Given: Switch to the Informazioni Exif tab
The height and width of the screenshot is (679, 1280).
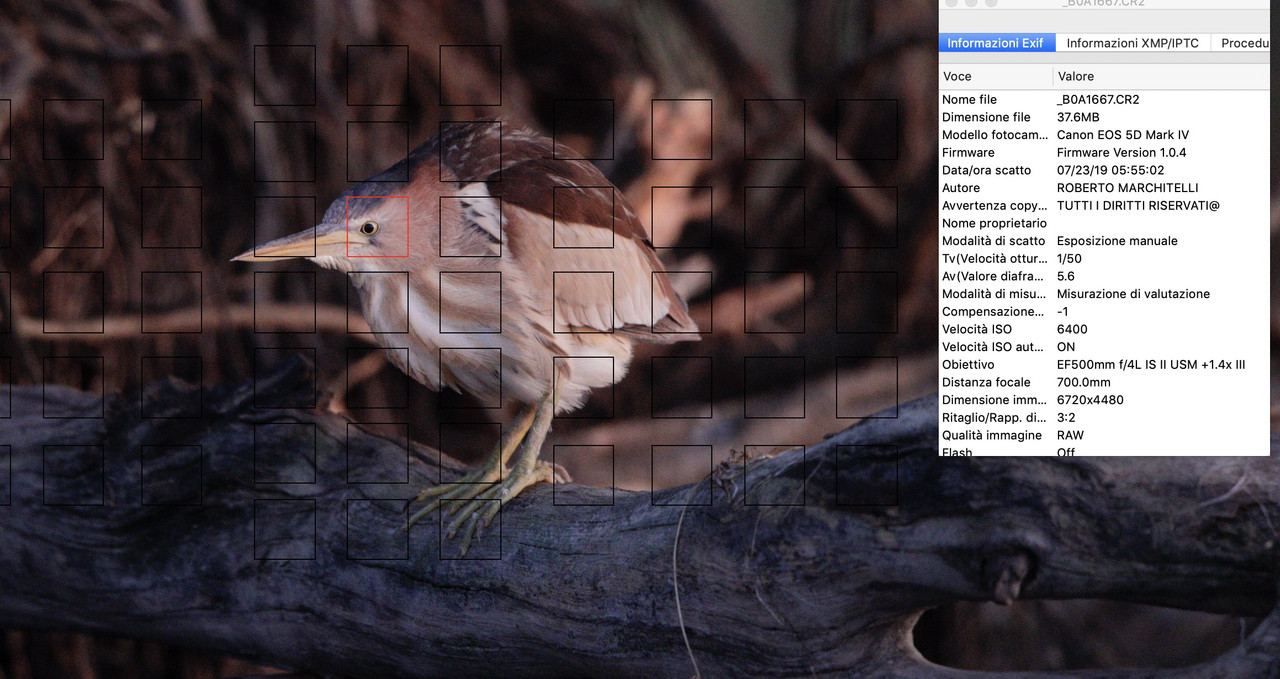Looking at the screenshot, I should pos(995,43).
